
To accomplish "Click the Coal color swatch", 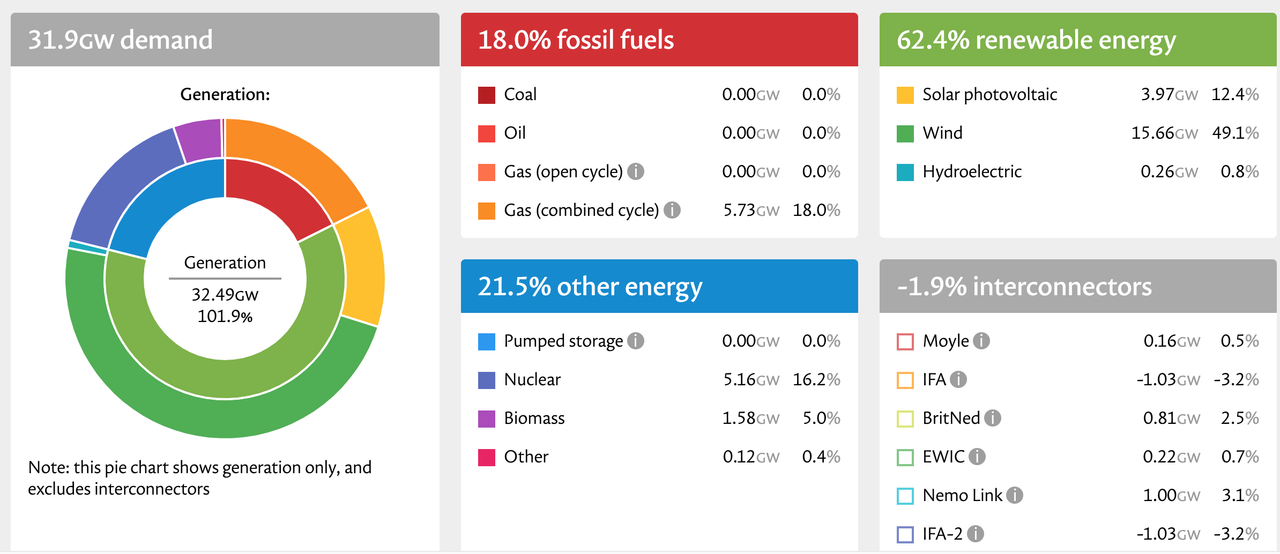I will 487,95.
